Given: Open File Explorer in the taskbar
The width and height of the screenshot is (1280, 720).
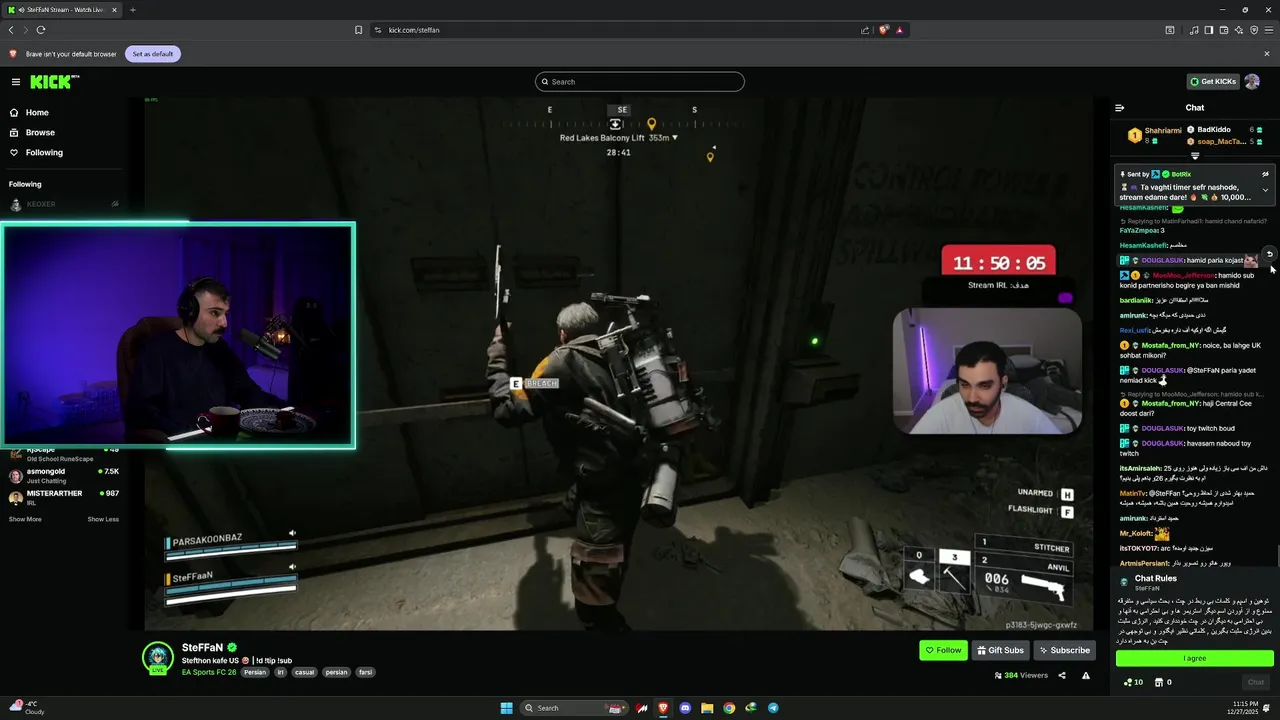Looking at the screenshot, I should (707, 708).
